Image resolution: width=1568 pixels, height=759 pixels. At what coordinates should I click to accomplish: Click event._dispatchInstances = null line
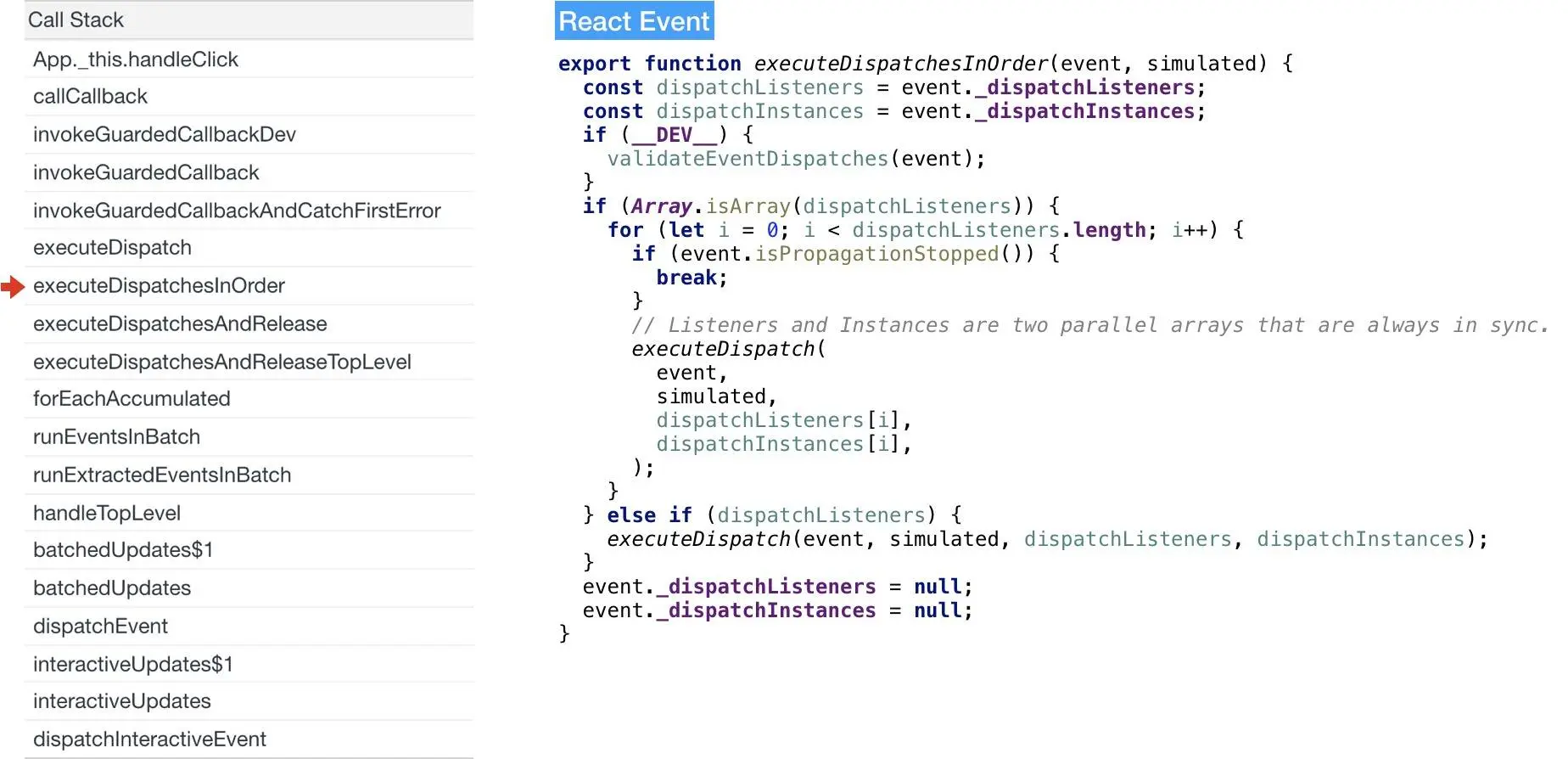click(x=777, y=610)
